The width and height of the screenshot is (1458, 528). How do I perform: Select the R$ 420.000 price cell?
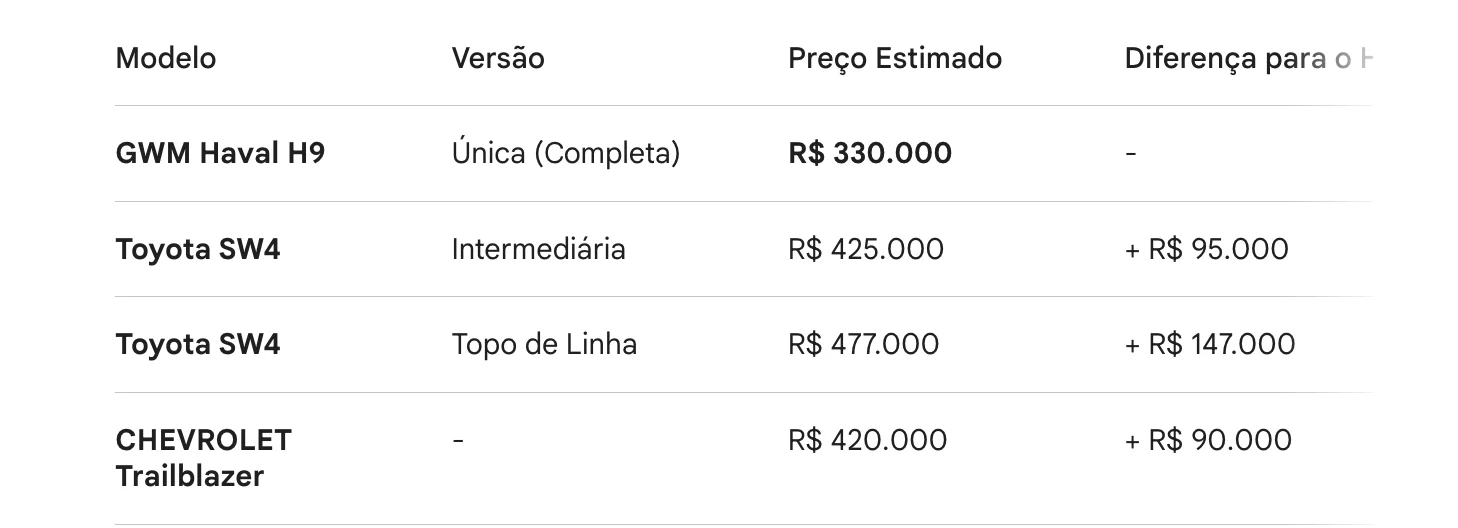pos(867,440)
